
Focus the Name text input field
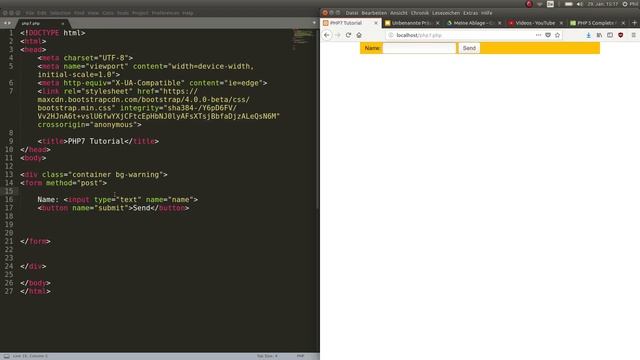click(419, 48)
